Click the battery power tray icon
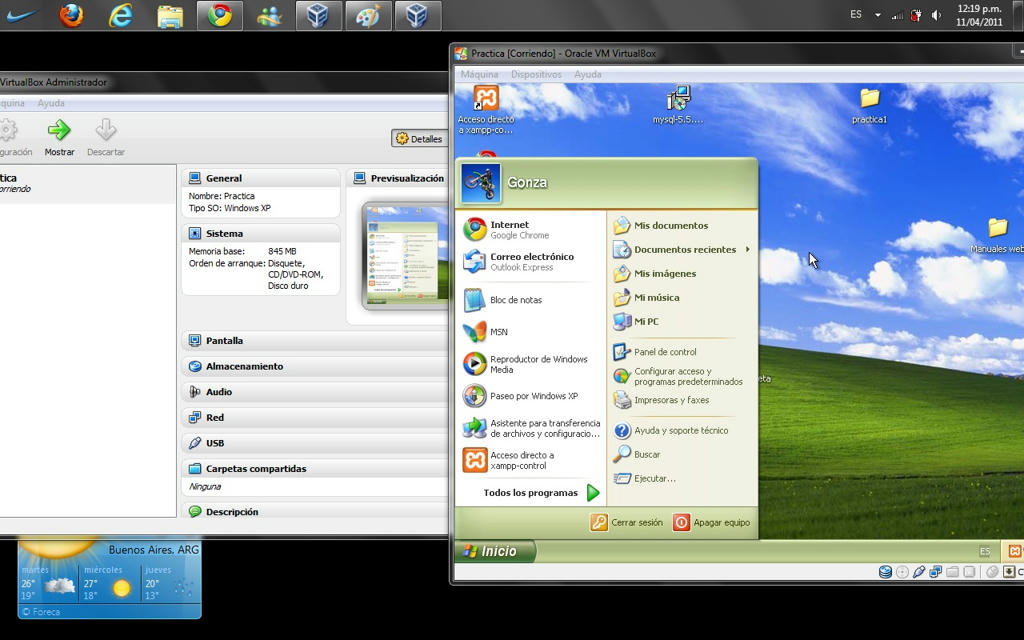Viewport: 1024px width, 640px height. point(916,15)
